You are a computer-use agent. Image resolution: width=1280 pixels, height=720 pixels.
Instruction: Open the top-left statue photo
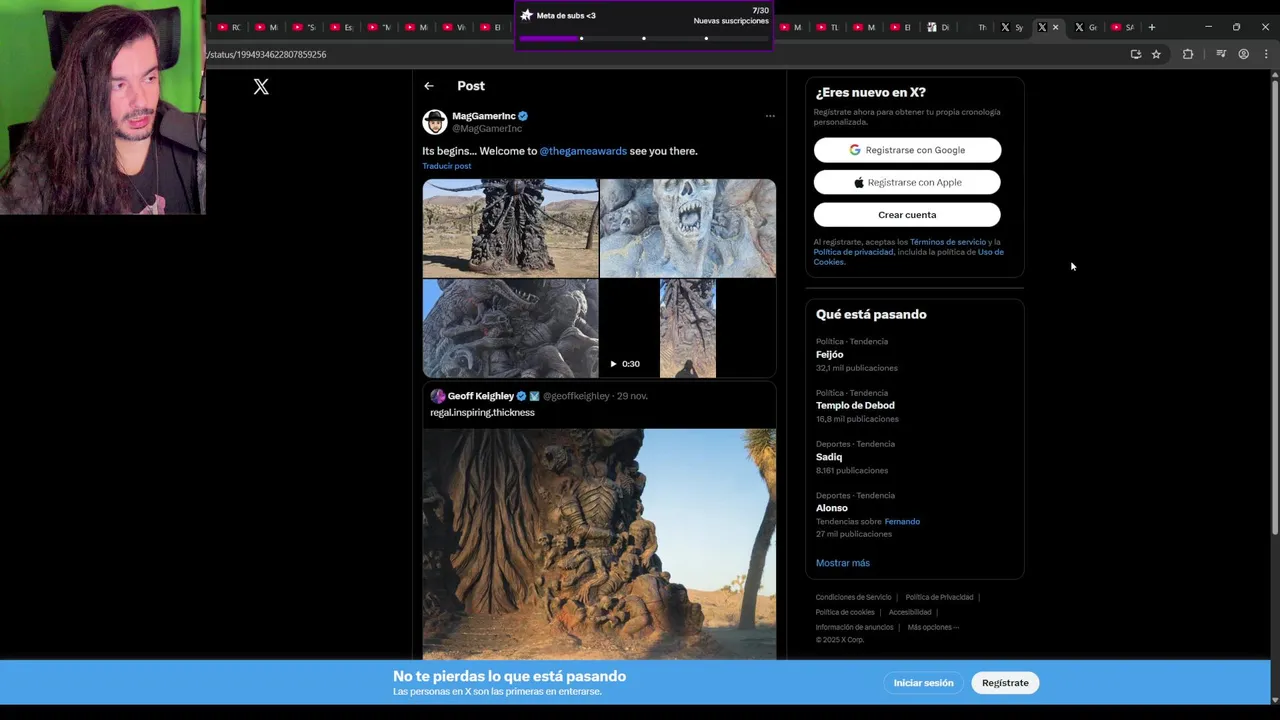pos(510,228)
